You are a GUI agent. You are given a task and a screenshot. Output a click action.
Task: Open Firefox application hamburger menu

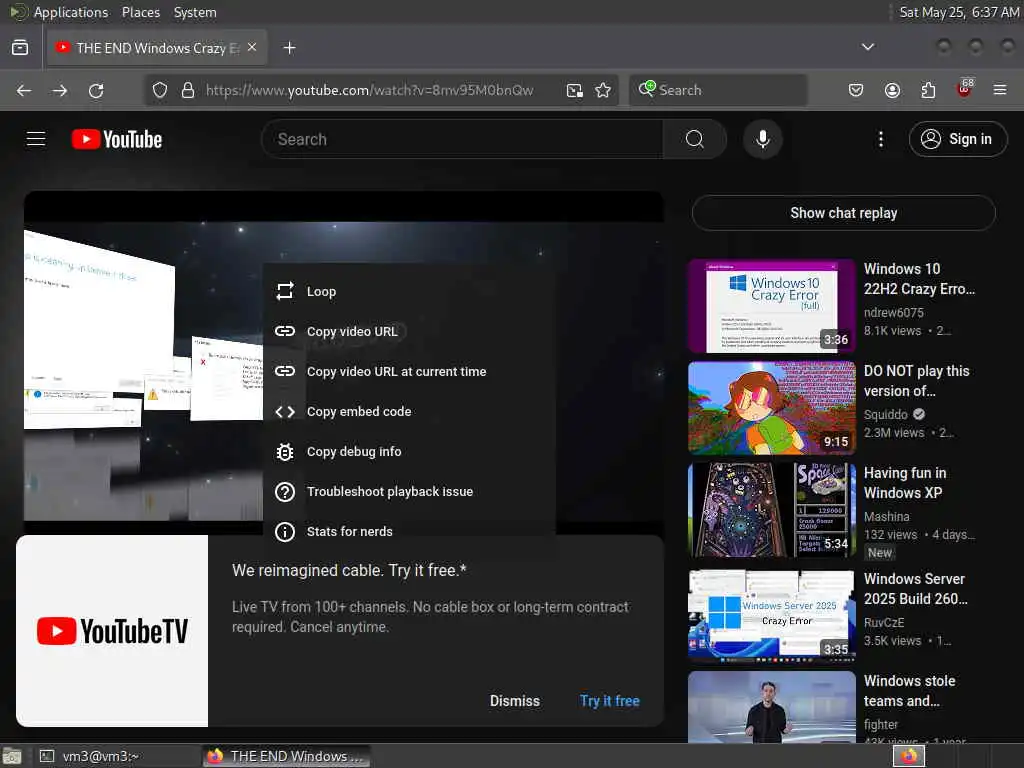1000,90
